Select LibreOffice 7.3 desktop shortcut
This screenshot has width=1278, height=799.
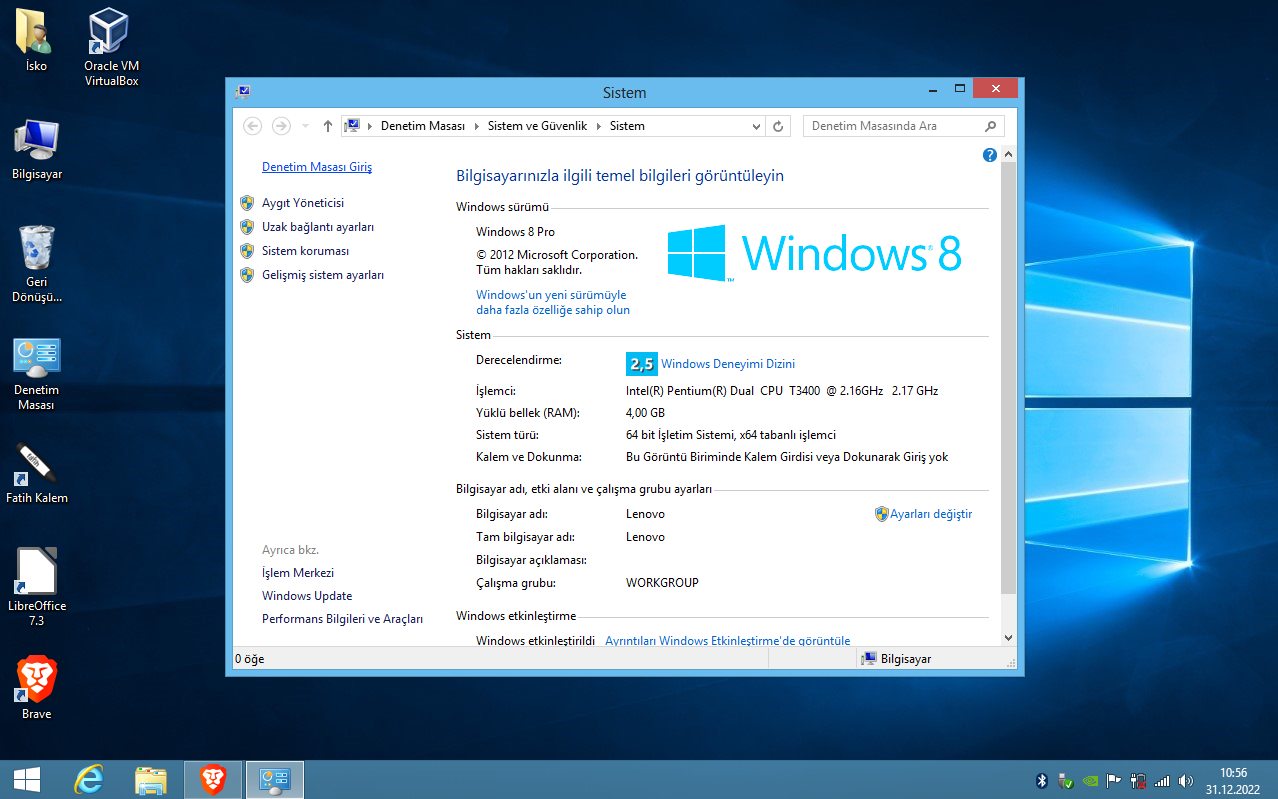(x=37, y=587)
